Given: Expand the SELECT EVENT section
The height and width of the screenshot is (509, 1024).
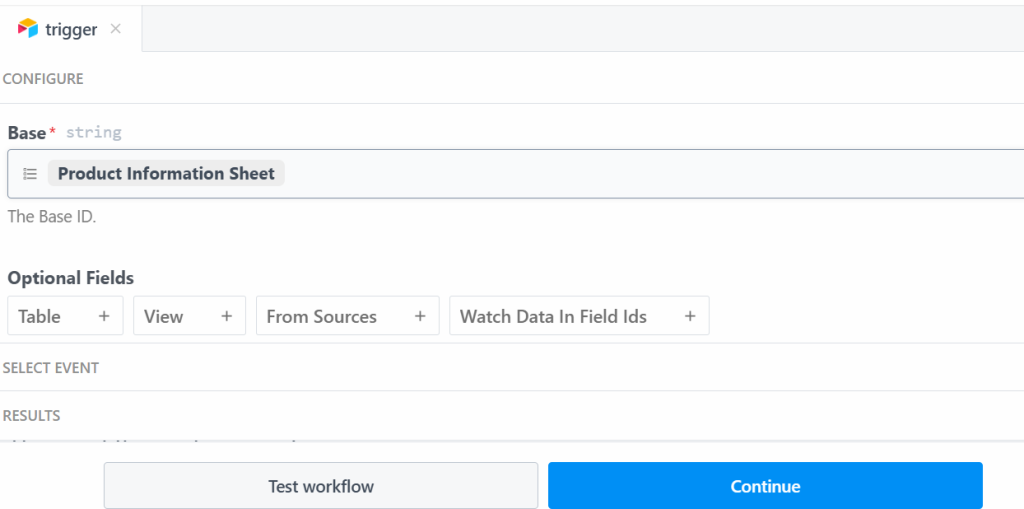Looking at the screenshot, I should click(x=50, y=368).
